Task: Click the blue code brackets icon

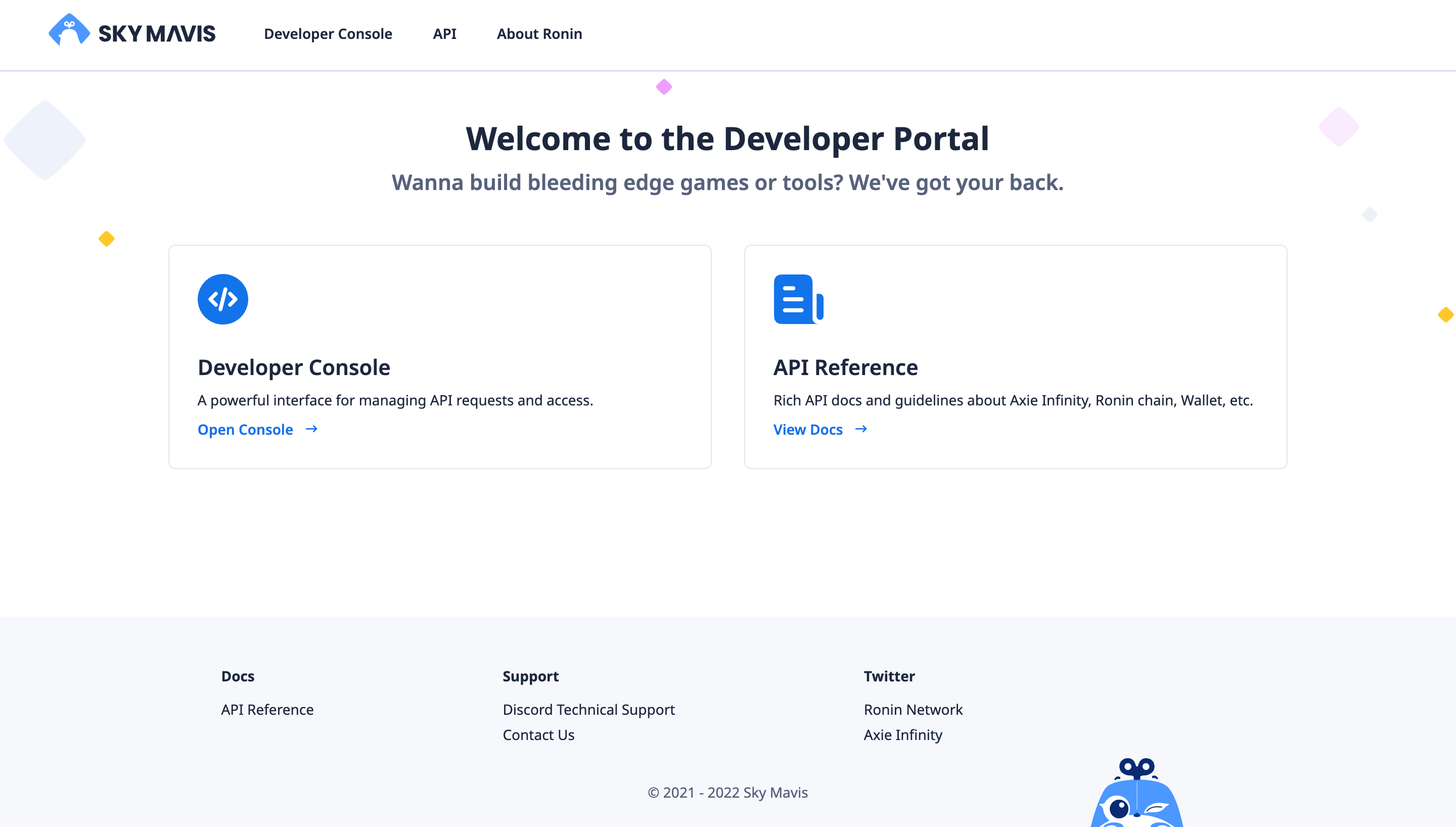Action: point(222,299)
